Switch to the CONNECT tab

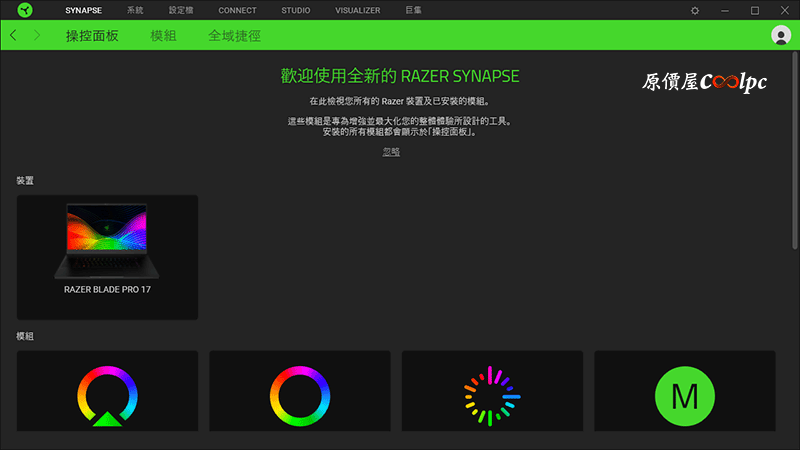(x=237, y=10)
